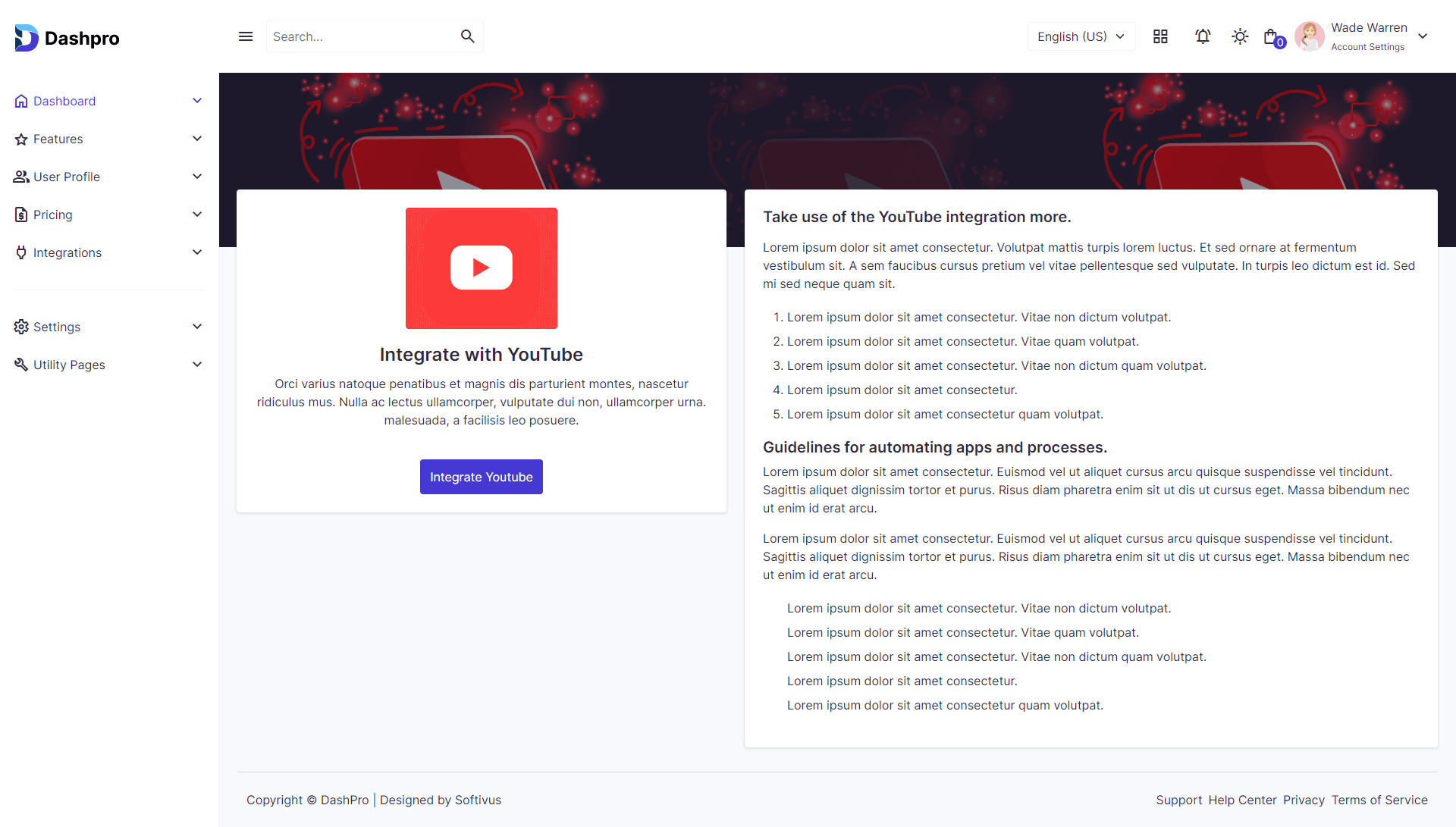This screenshot has width=1456, height=827.
Task: Open the English (US) language dropdown
Action: (1081, 36)
